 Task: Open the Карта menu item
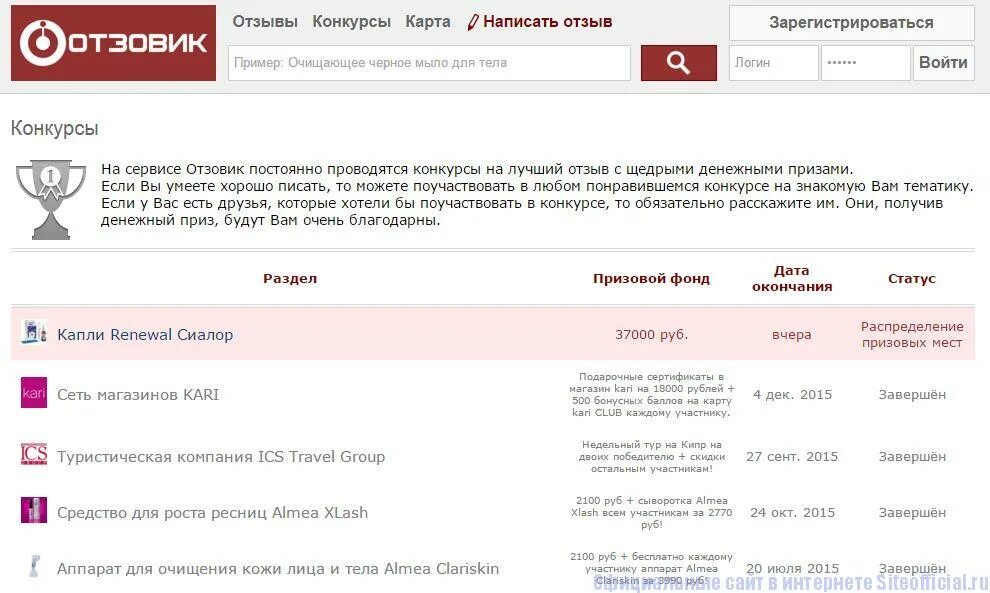[x=428, y=21]
